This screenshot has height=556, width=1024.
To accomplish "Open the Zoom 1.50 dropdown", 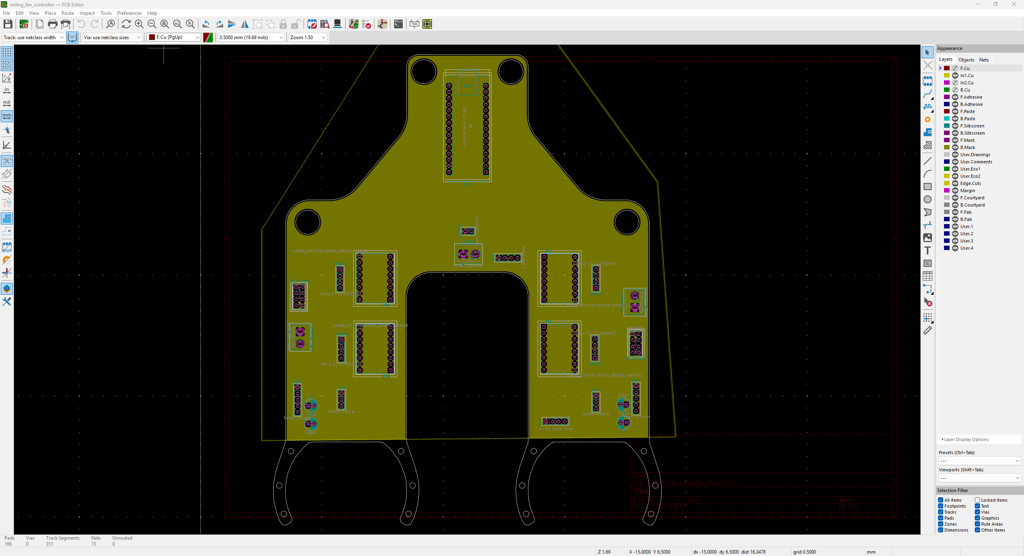I will tap(308, 38).
